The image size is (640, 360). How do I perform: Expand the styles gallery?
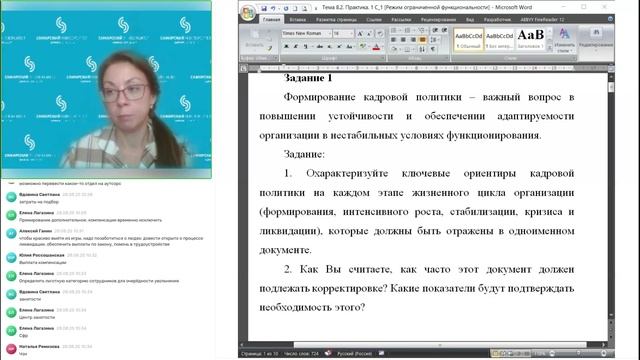click(549, 48)
